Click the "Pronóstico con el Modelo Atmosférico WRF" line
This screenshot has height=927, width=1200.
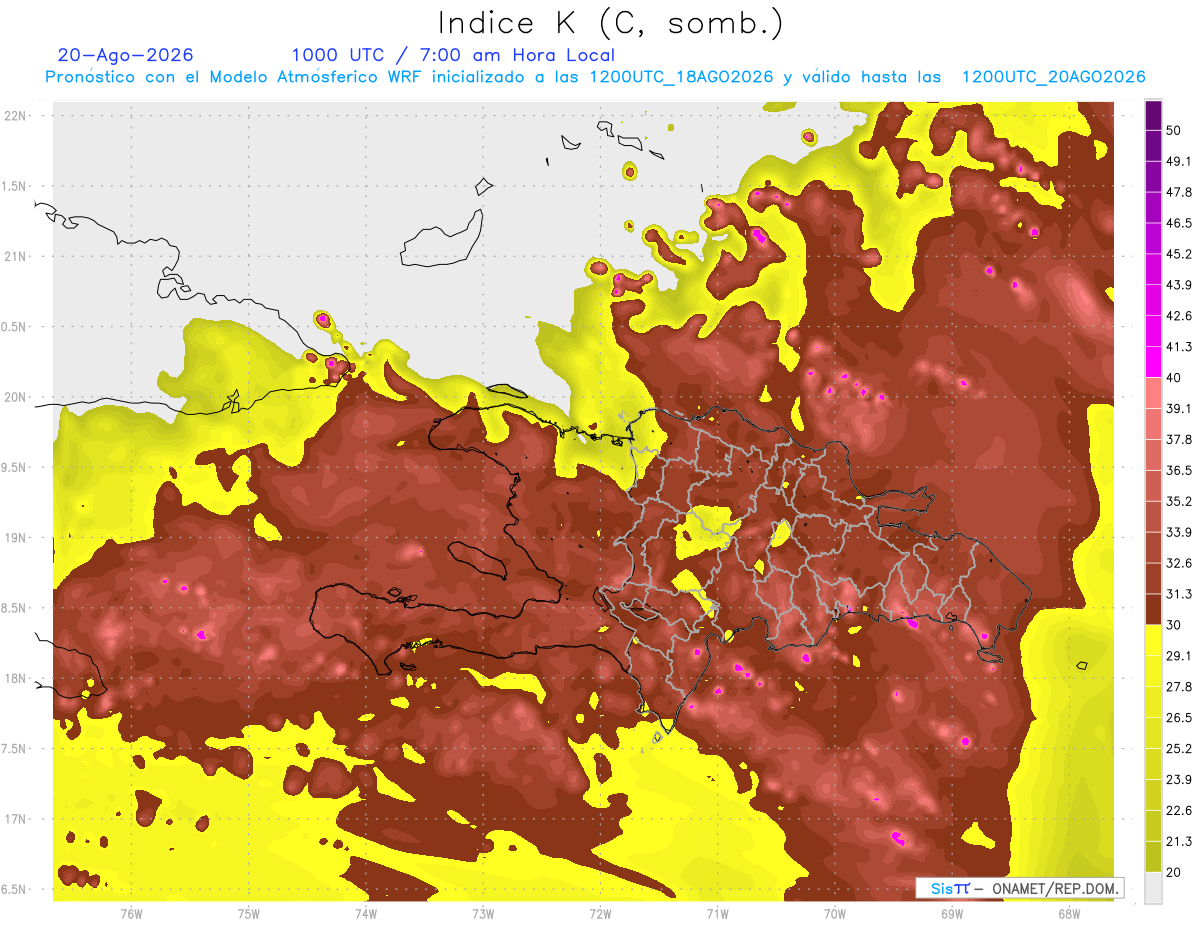click(595, 77)
